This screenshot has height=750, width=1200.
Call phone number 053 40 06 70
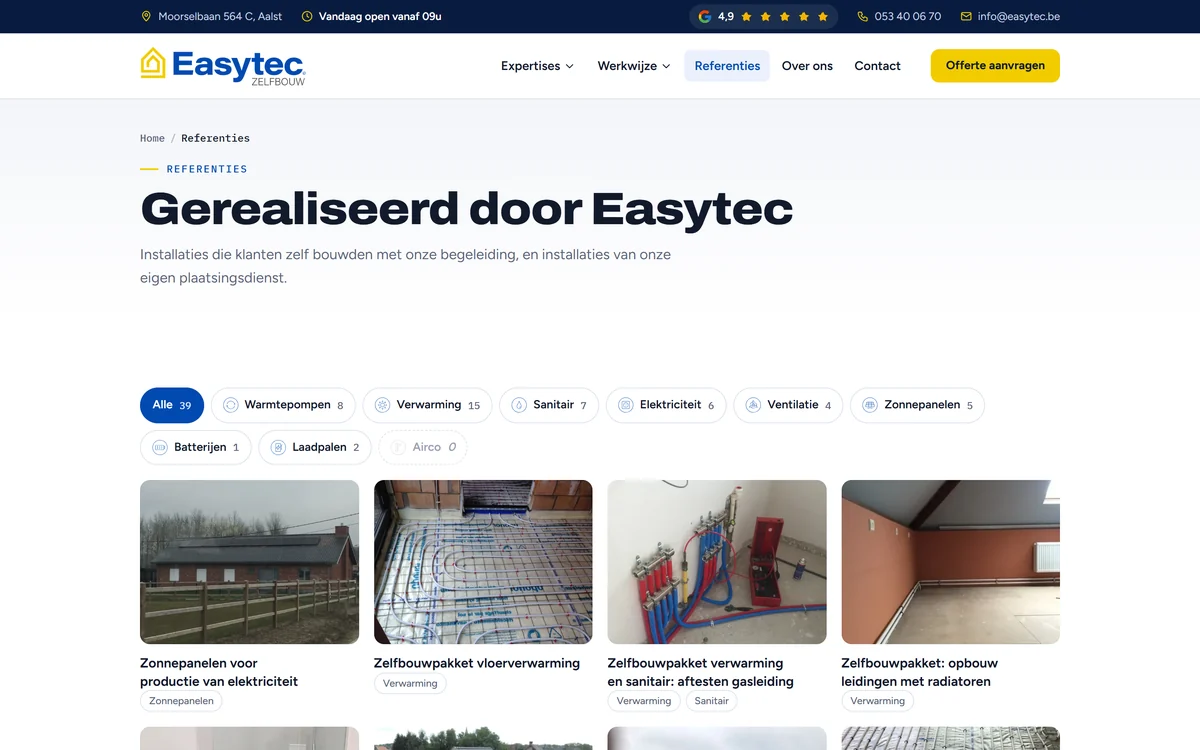click(x=908, y=16)
